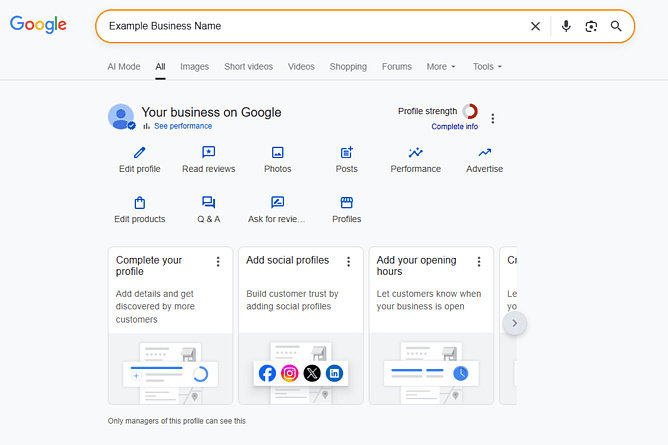Open the Q & A chat icon
The width and height of the screenshot is (668, 445).
[208, 202]
